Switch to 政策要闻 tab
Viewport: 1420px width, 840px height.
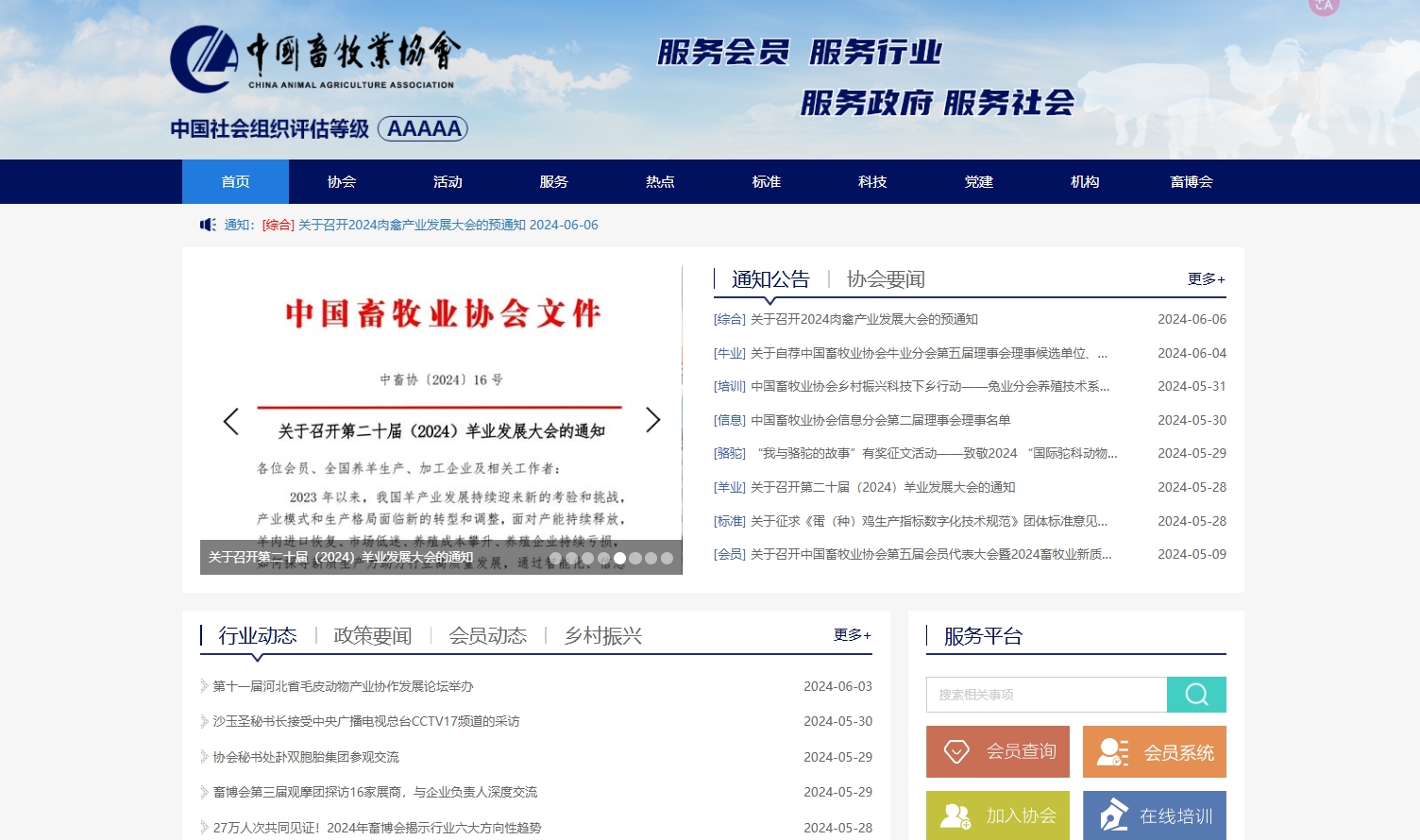373,636
